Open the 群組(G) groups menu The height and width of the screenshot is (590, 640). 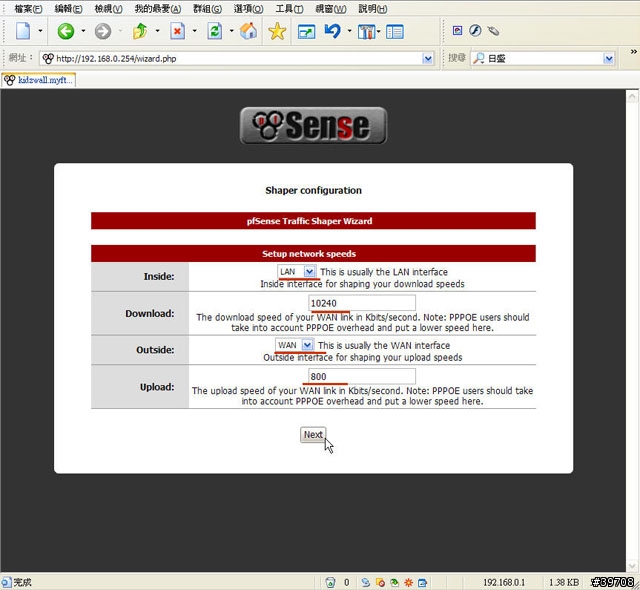tap(208, 9)
